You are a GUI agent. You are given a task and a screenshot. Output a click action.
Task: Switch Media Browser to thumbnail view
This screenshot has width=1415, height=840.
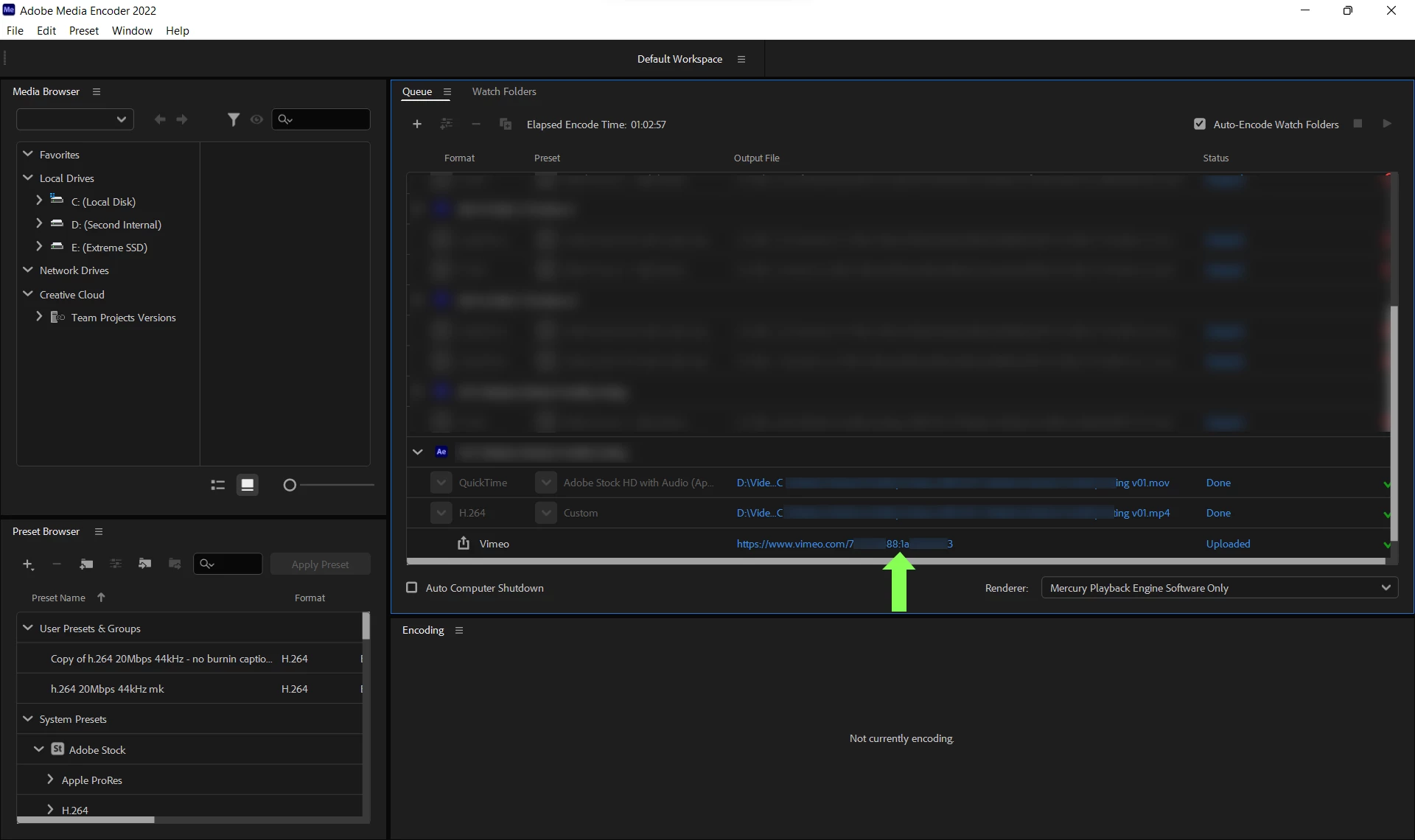(248, 485)
